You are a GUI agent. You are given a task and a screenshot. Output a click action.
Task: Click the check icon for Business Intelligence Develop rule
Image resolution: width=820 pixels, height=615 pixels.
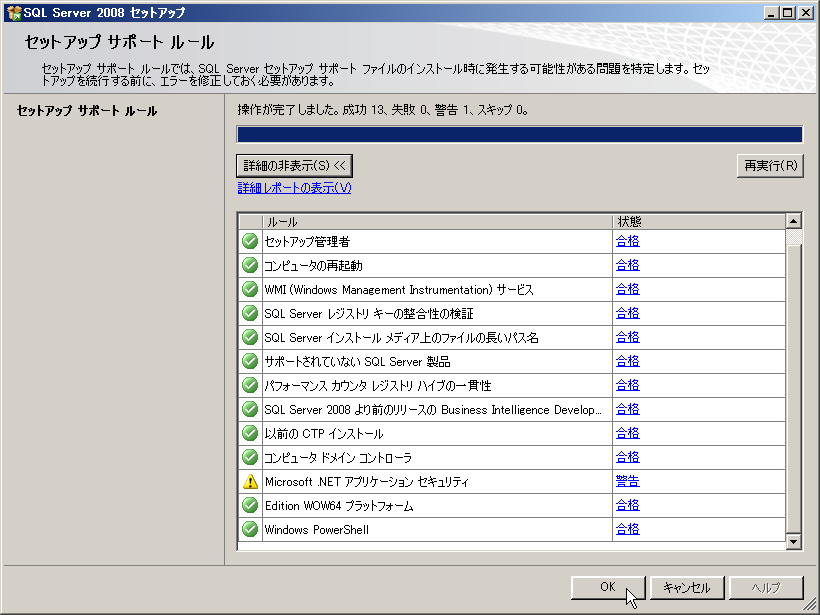click(250, 409)
